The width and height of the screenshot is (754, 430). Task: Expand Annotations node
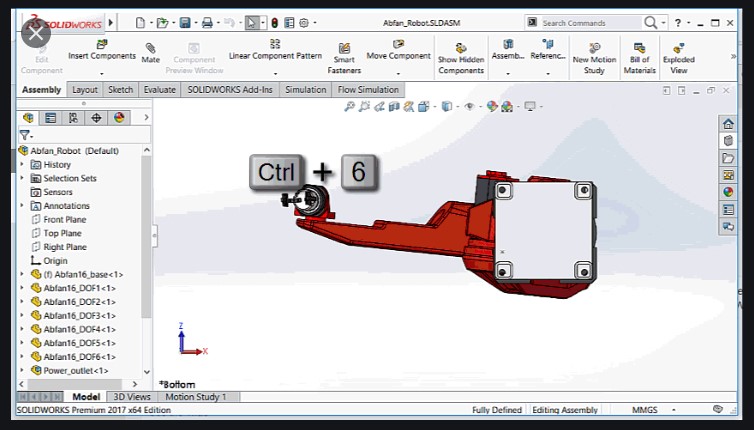click(22, 206)
